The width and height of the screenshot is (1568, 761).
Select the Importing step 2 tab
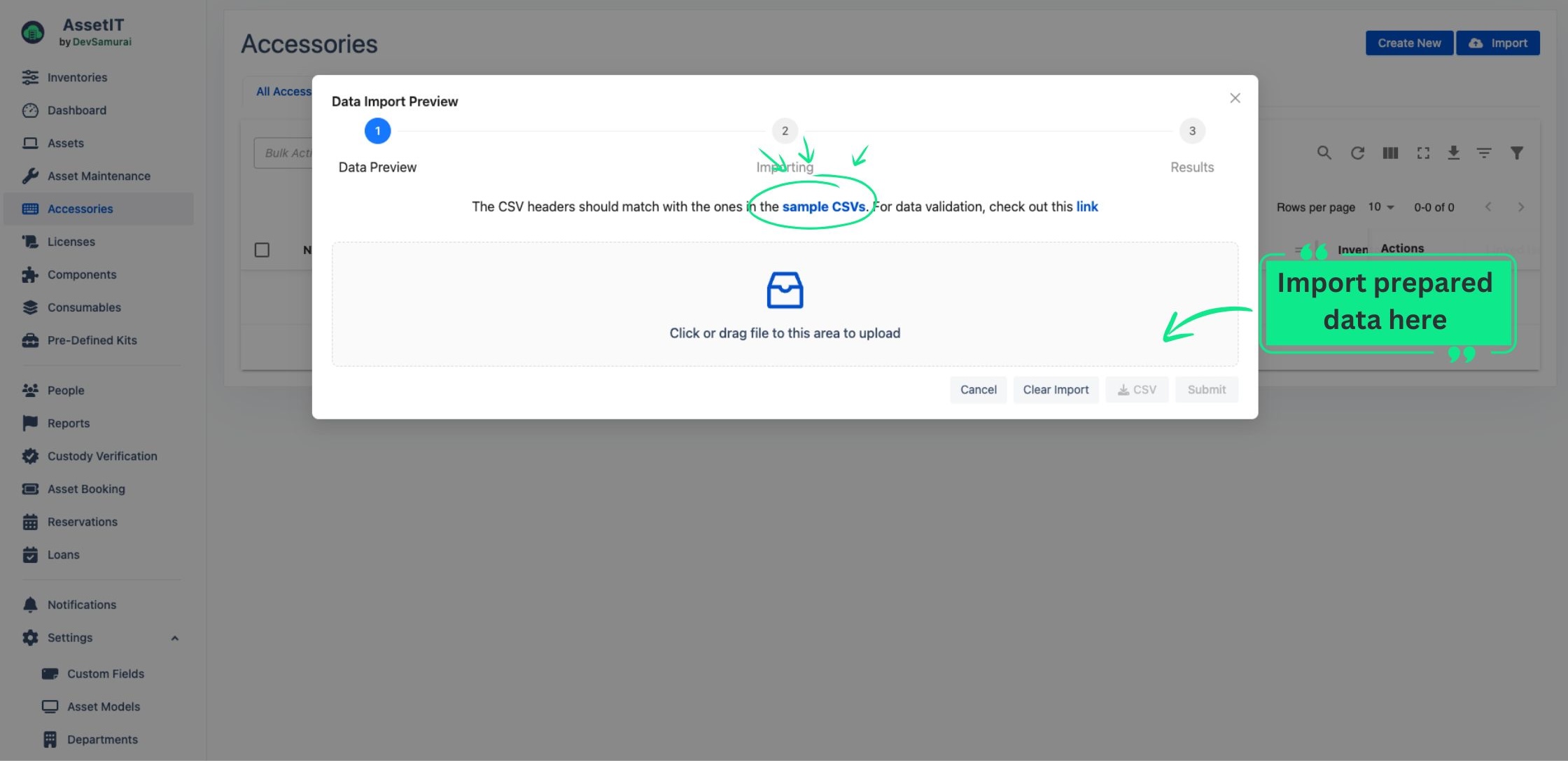[x=785, y=130]
